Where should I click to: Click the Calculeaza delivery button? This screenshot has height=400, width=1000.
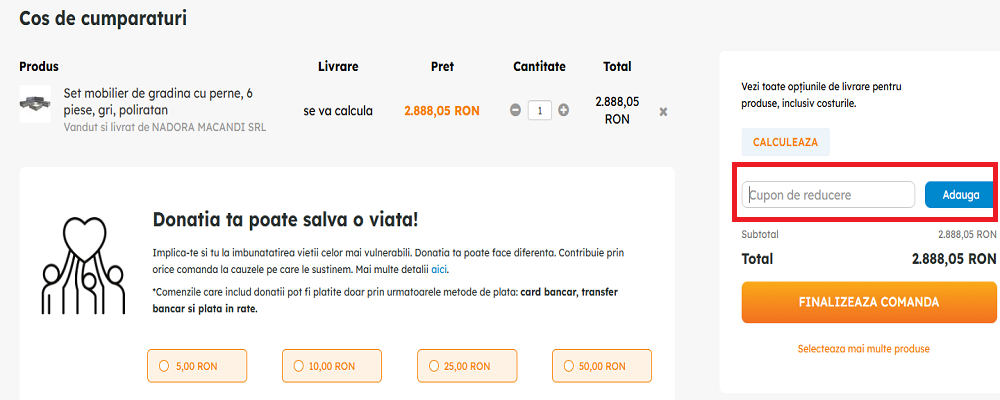pos(785,142)
